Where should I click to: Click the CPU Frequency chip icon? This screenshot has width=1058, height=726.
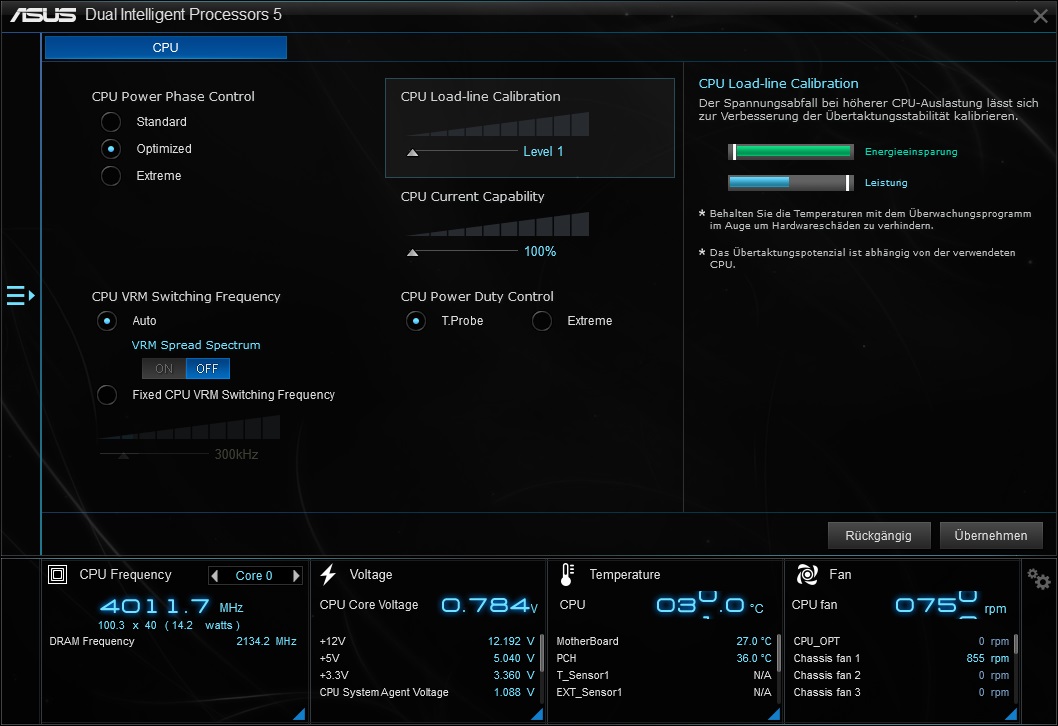point(57,574)
